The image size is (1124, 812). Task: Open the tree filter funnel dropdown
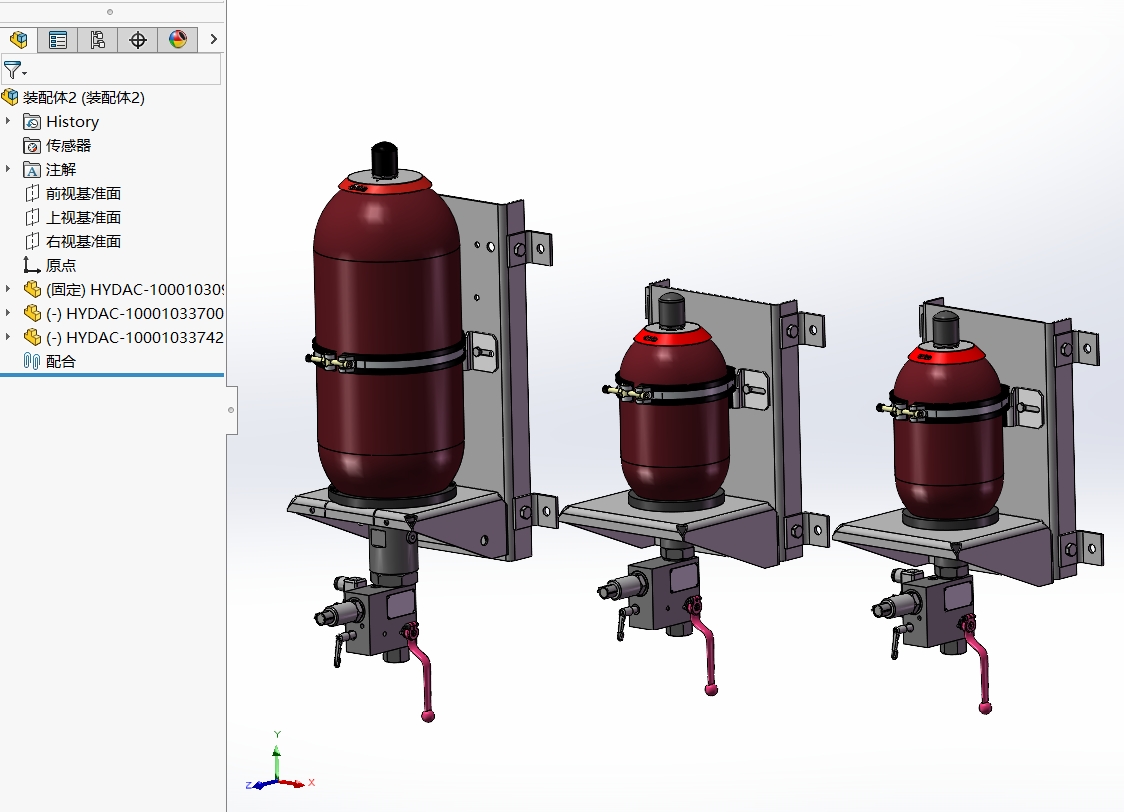(15, 70)
